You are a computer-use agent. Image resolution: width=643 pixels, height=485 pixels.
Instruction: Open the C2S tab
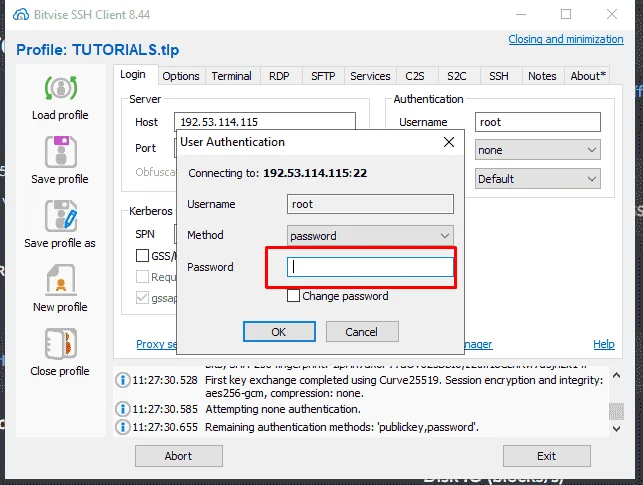(x=415, y=76)
